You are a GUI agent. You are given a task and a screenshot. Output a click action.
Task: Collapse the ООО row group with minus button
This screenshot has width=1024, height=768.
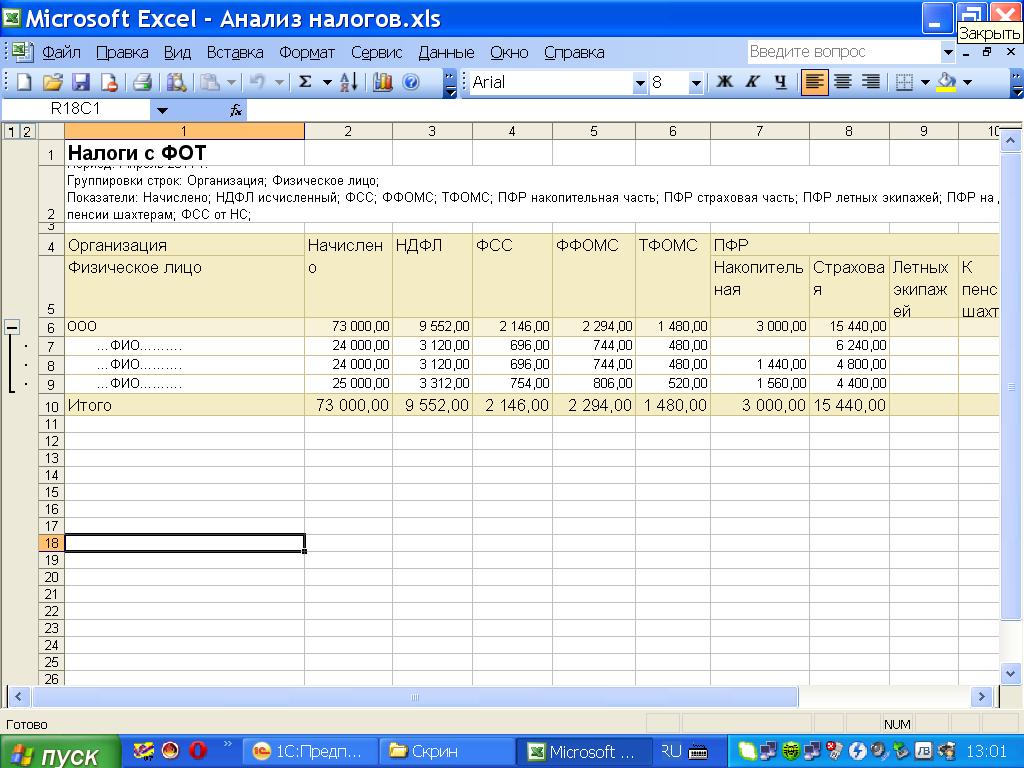[x=13, y=326]
